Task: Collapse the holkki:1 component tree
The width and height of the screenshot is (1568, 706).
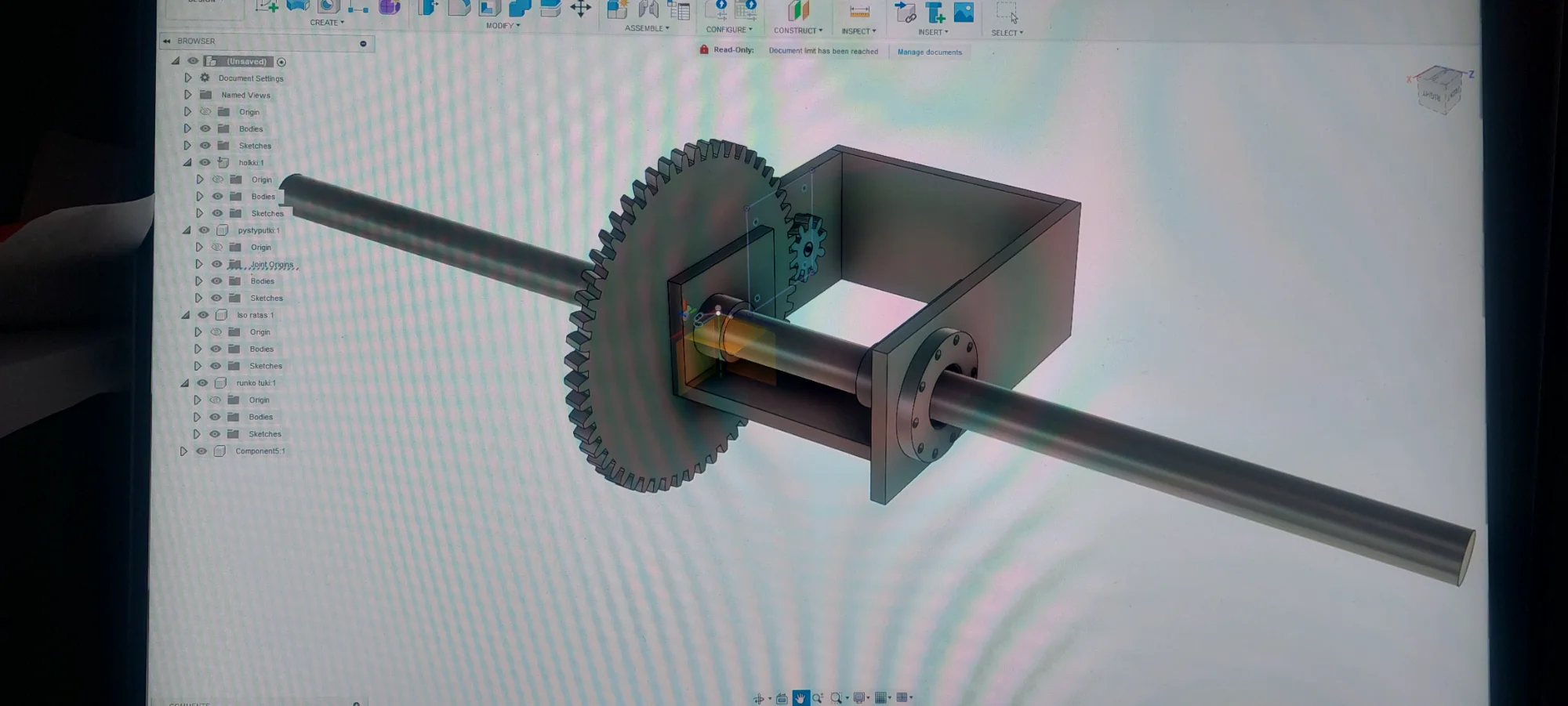Action: coord(187,162)
